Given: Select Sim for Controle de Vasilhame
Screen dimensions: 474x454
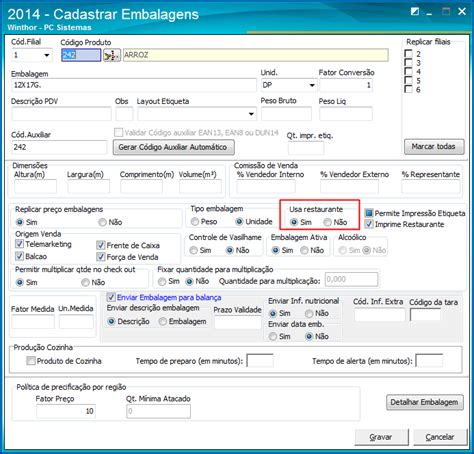Looking at the screenshot, I should tap(193, 250).
